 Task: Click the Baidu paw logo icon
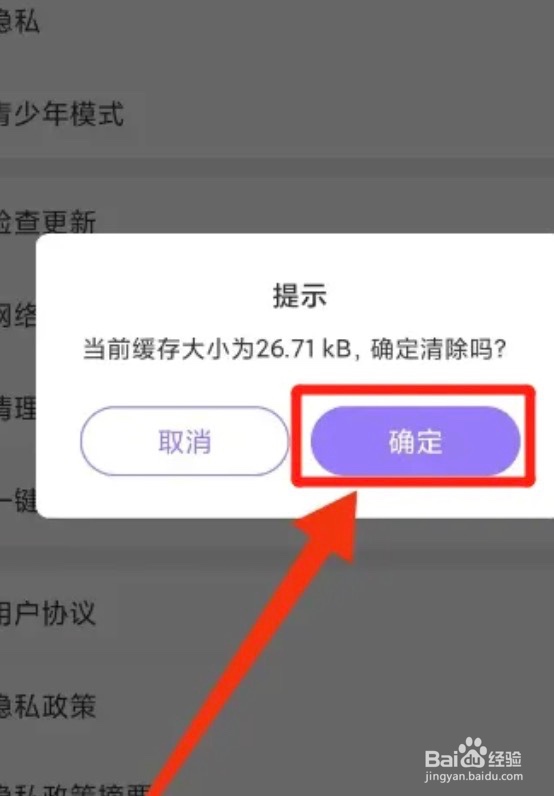(472, 753)
